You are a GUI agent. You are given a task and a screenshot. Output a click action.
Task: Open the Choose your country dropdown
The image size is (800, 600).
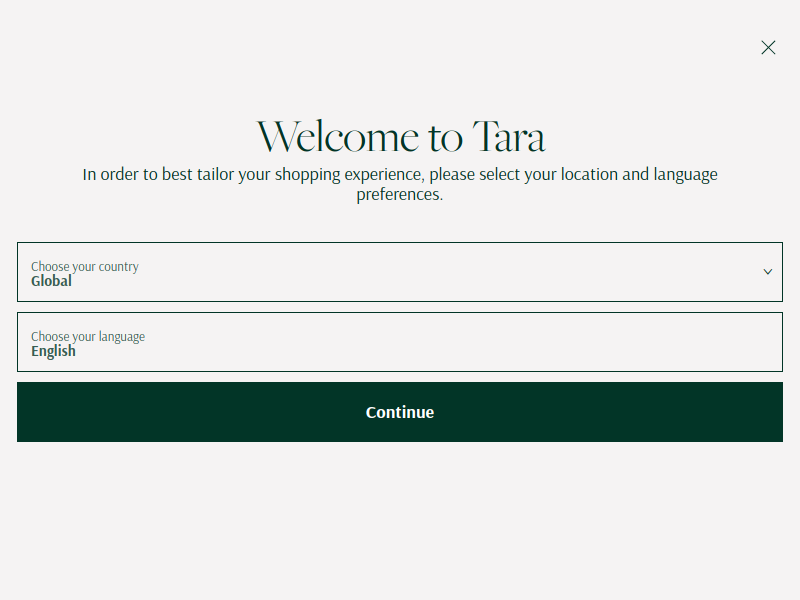click(399, 272)
